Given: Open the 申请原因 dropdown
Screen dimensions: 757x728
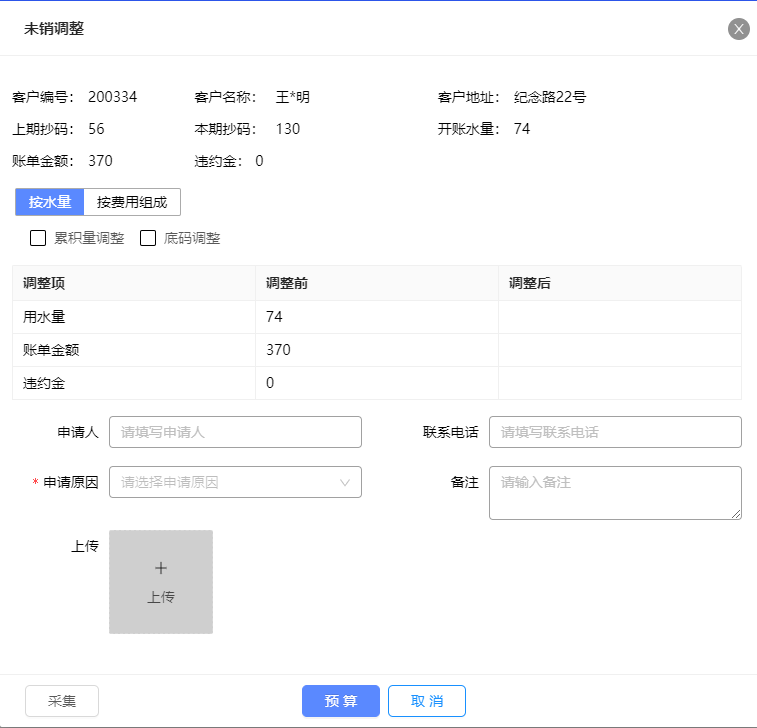Looking at the screenshot, I should [x=235, y=482].
